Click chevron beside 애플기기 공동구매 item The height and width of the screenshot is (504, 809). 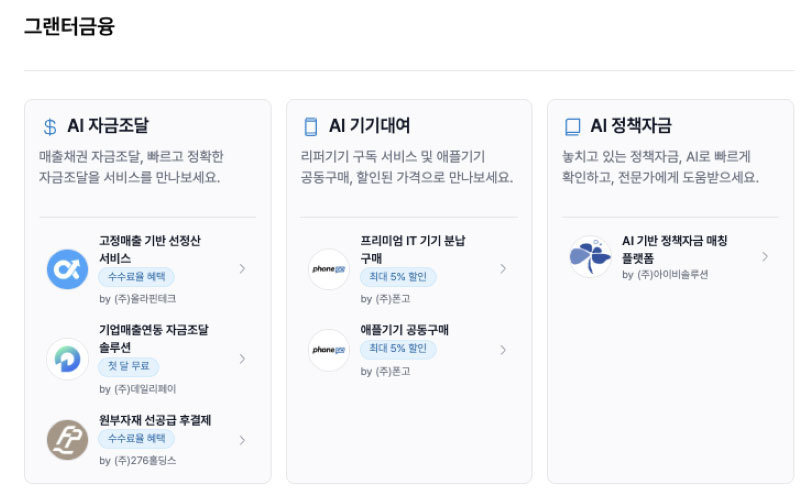503,350
